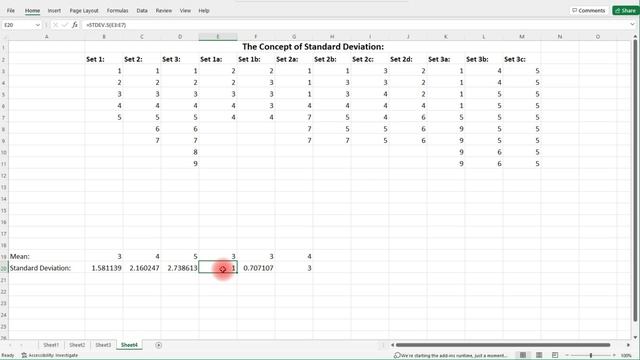Select the Data ribbon tab
The image size is (640, 360).
tap(142, 11)
